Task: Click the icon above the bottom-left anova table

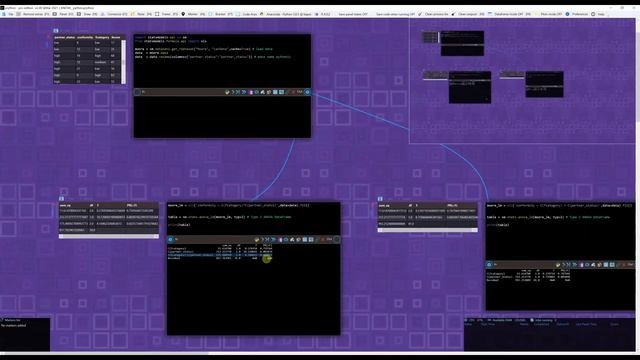Action: [x=62, y=198]
